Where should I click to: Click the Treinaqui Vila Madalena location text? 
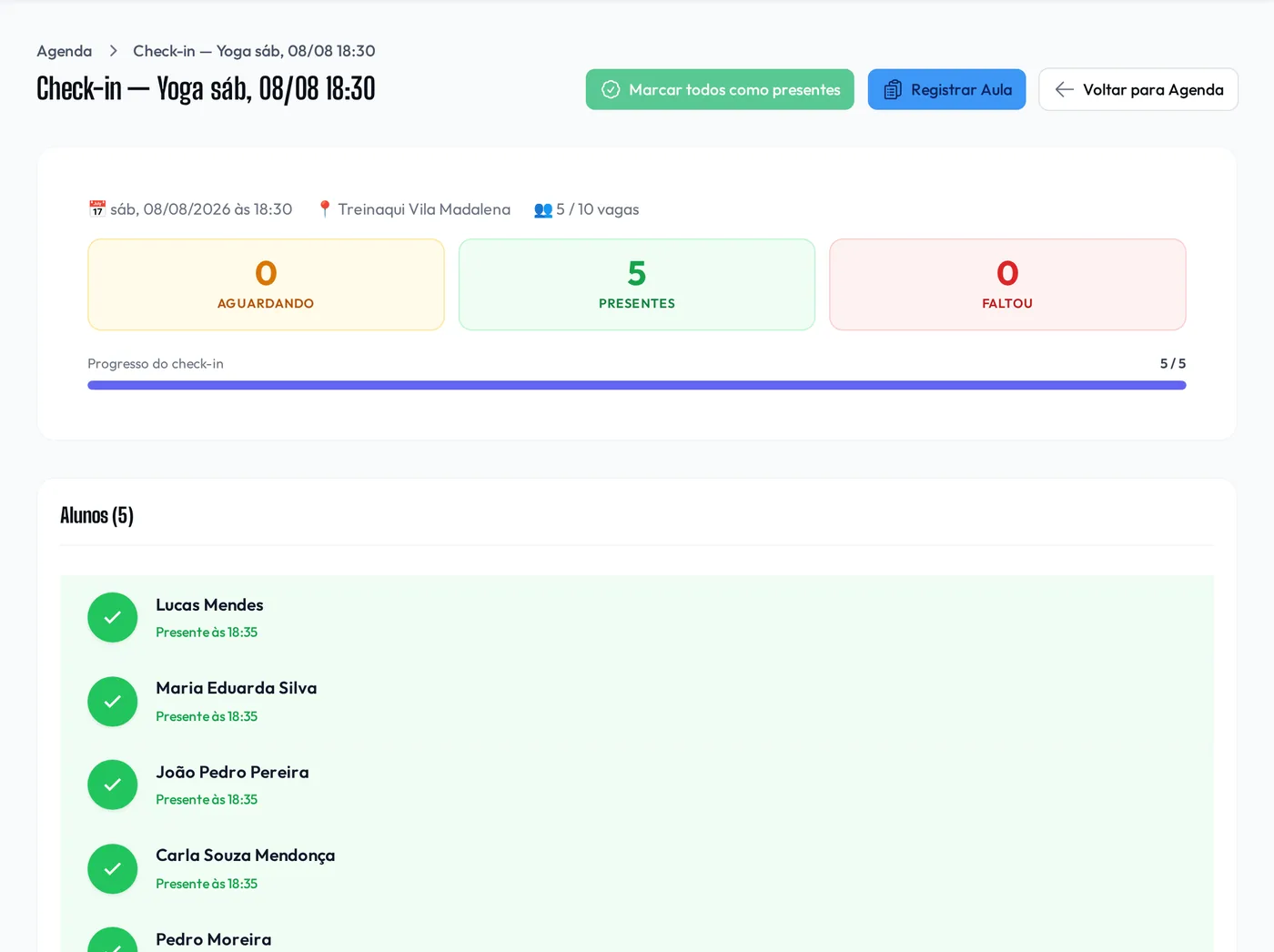coord(424,209)
